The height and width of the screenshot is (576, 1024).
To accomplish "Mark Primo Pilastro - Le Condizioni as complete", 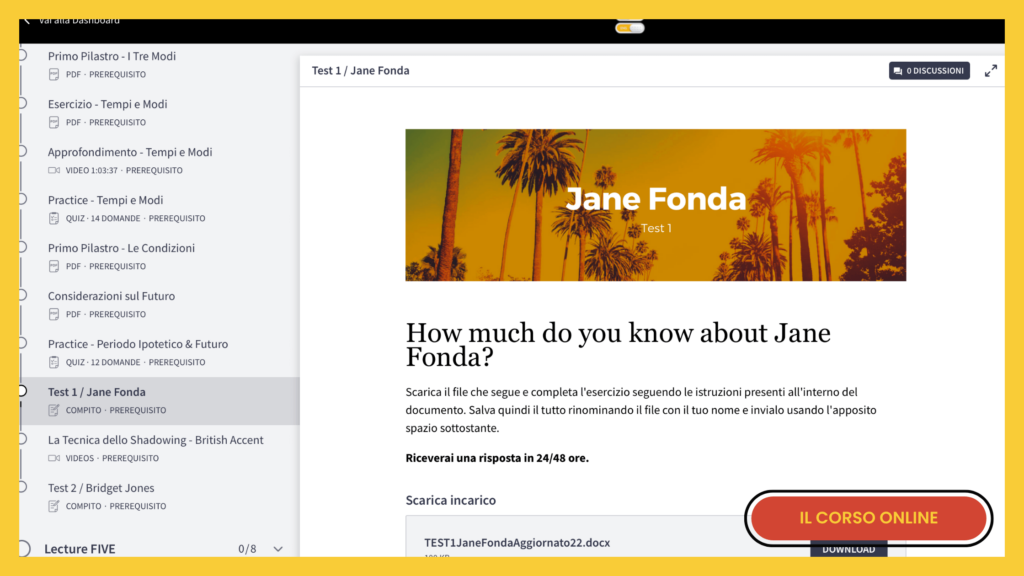I will pos(22,247).
